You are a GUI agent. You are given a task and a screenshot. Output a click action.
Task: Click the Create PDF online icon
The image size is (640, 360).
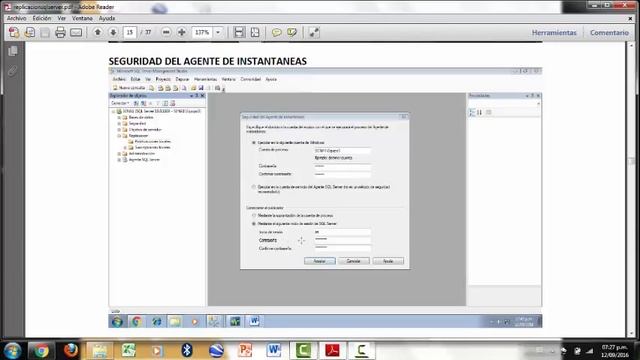(x=14, y=32)
